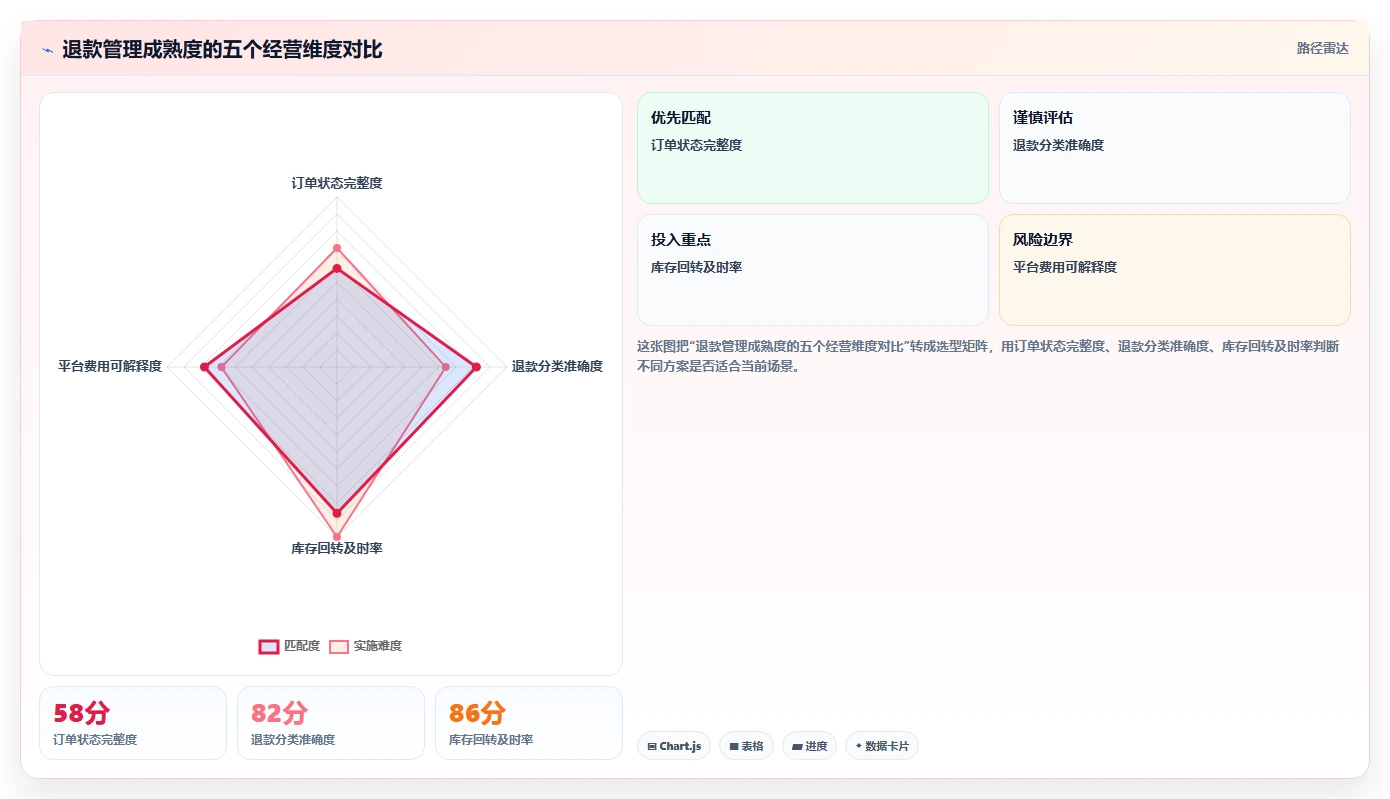Click the lightning icon beside the title
The image size is (1390, 799).
click(47, 50)
